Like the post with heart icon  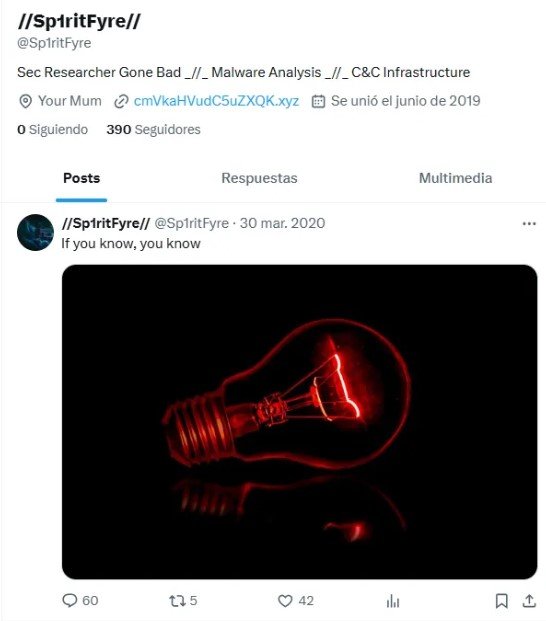coord(285,601)
